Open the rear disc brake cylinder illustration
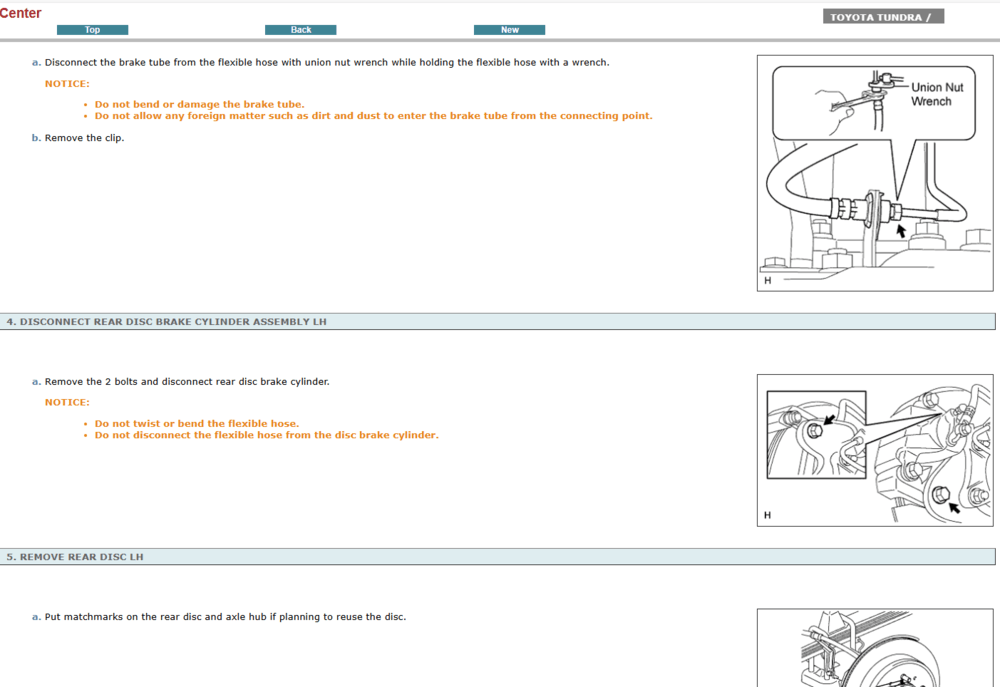Image resolution: width=1000 pixels, height=687 pixels. point(874,449)
